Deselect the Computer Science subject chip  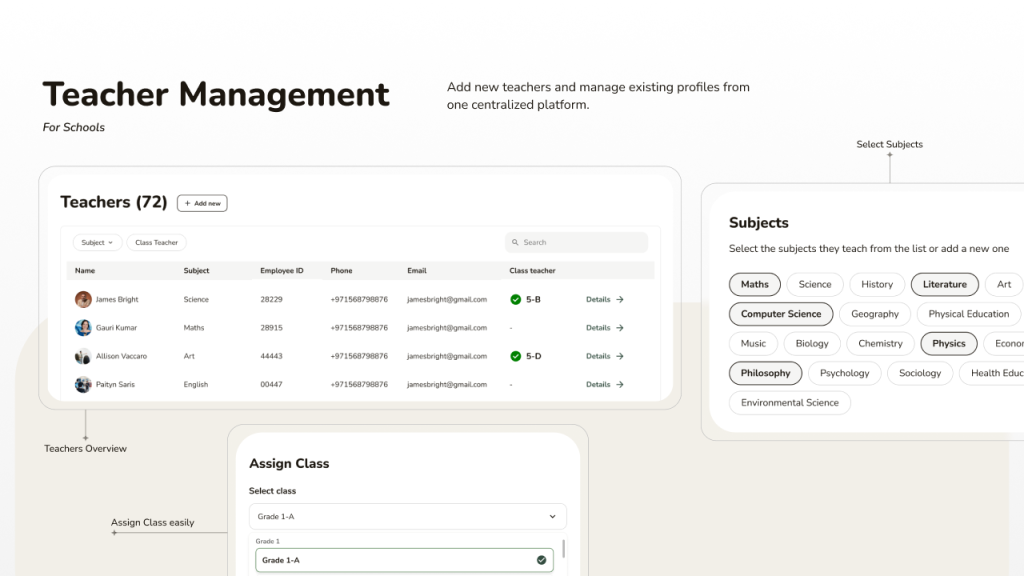[x=780, y=314]
